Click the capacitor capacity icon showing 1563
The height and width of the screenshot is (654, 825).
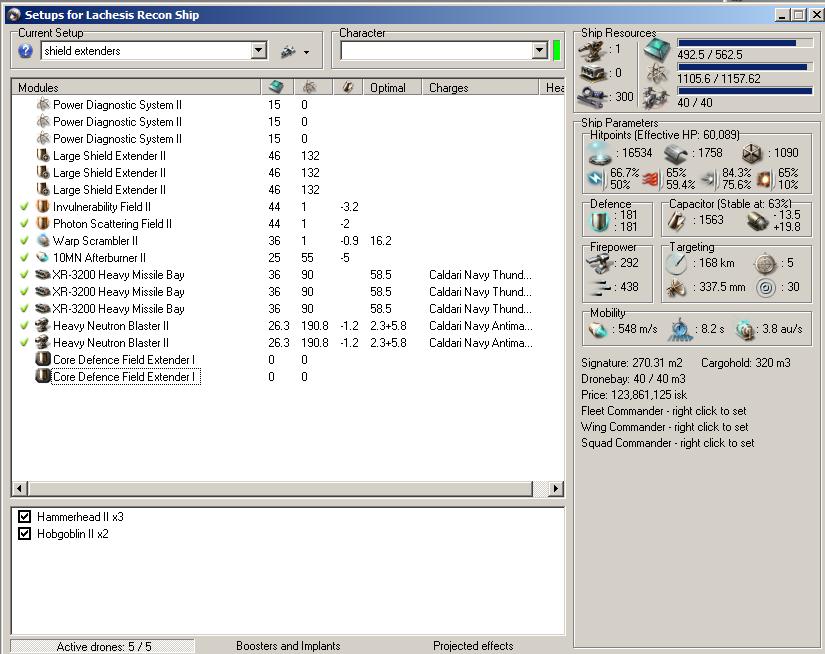pos(677,221)
